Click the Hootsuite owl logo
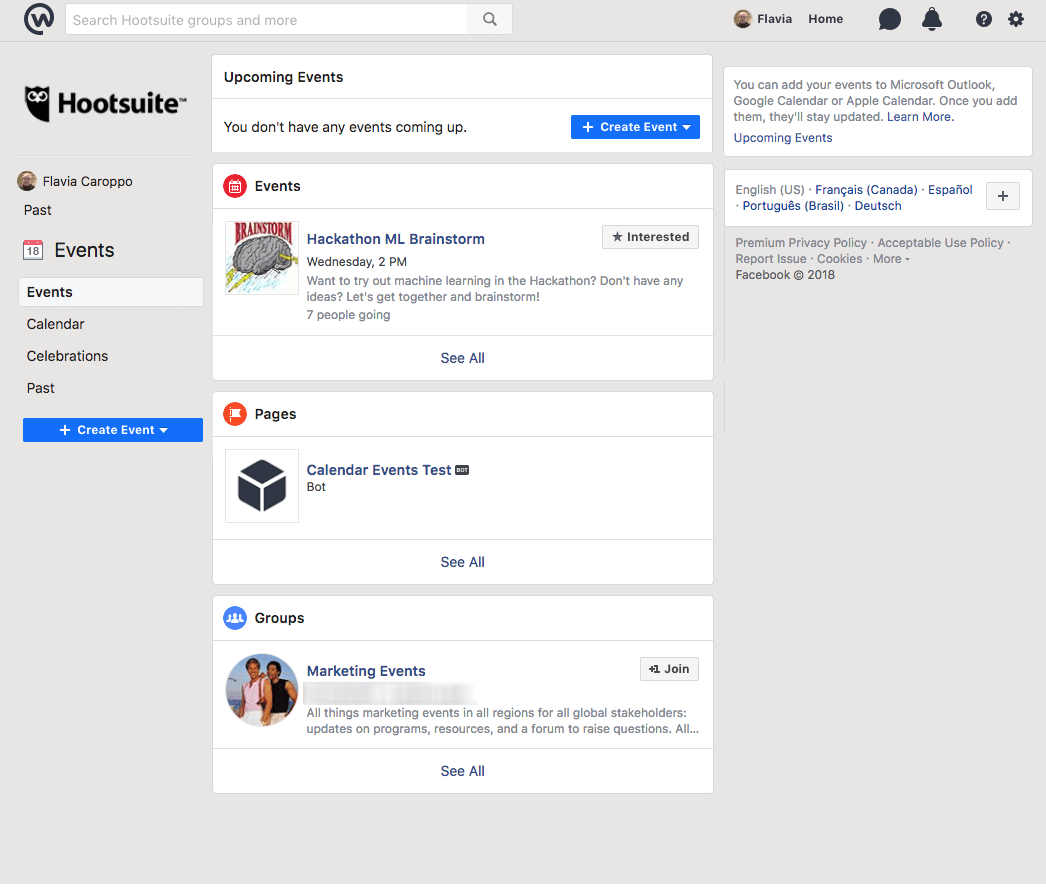The image size is (1046, 888). [105, 103]
